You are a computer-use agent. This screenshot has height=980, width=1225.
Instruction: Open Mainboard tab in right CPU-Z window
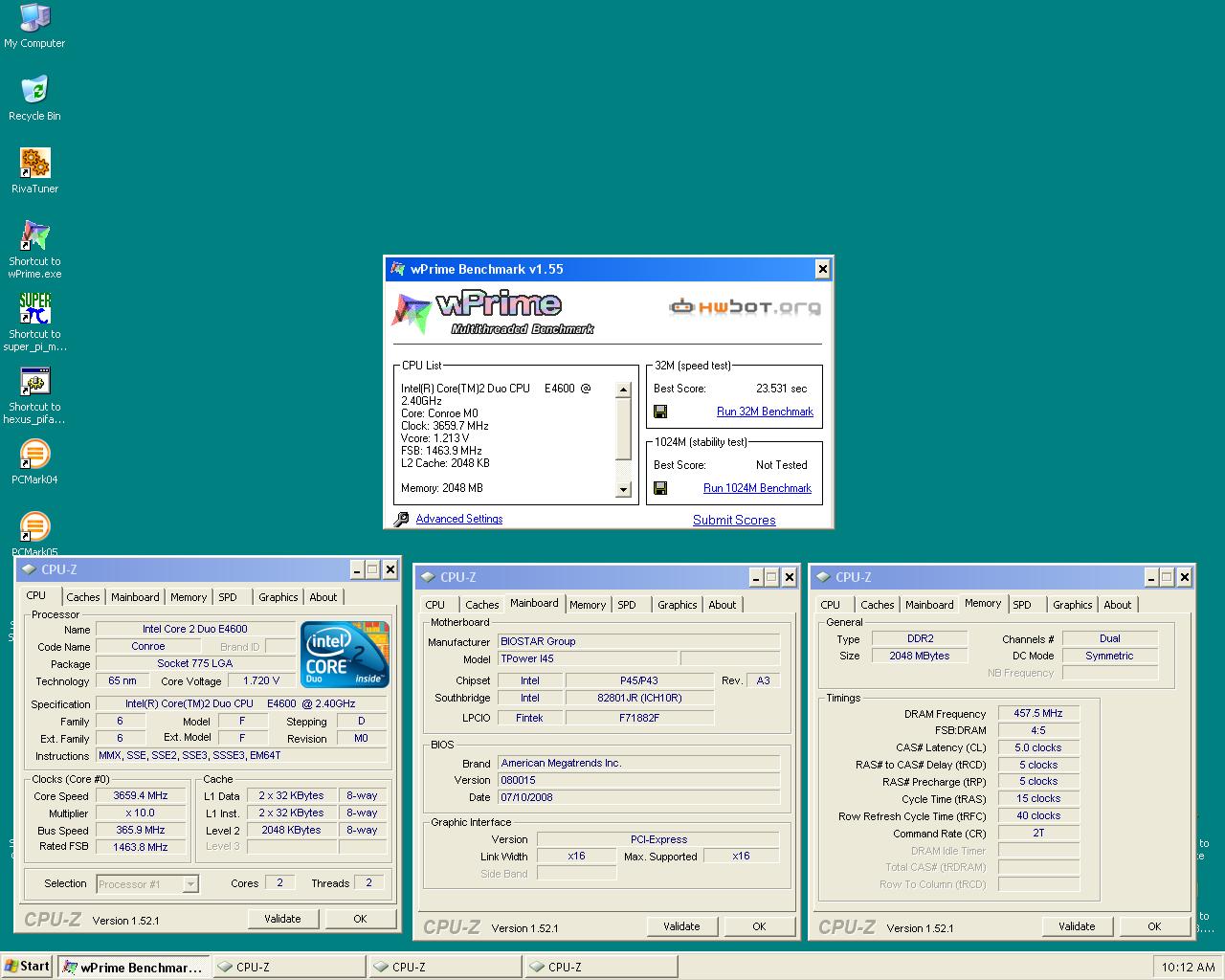click(929, 605)
